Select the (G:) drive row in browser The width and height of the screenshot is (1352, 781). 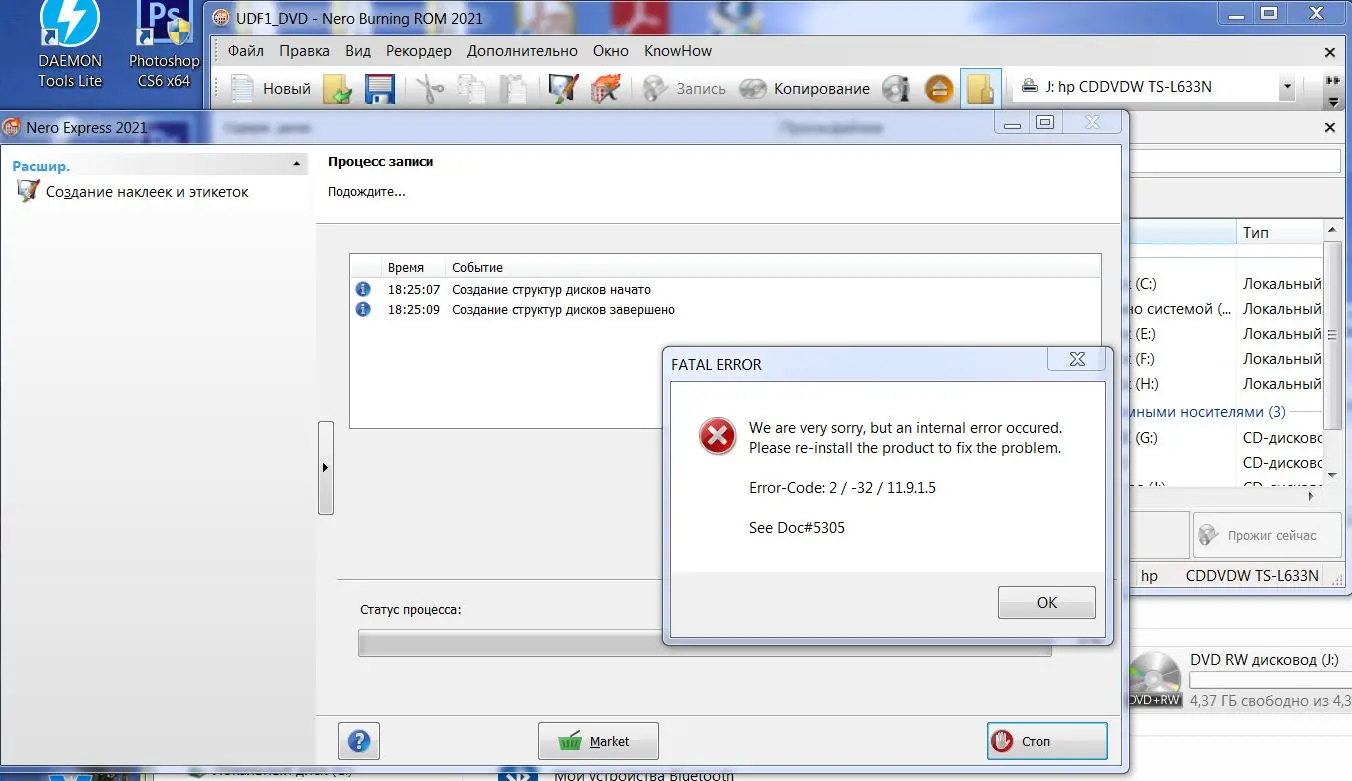1227,438
